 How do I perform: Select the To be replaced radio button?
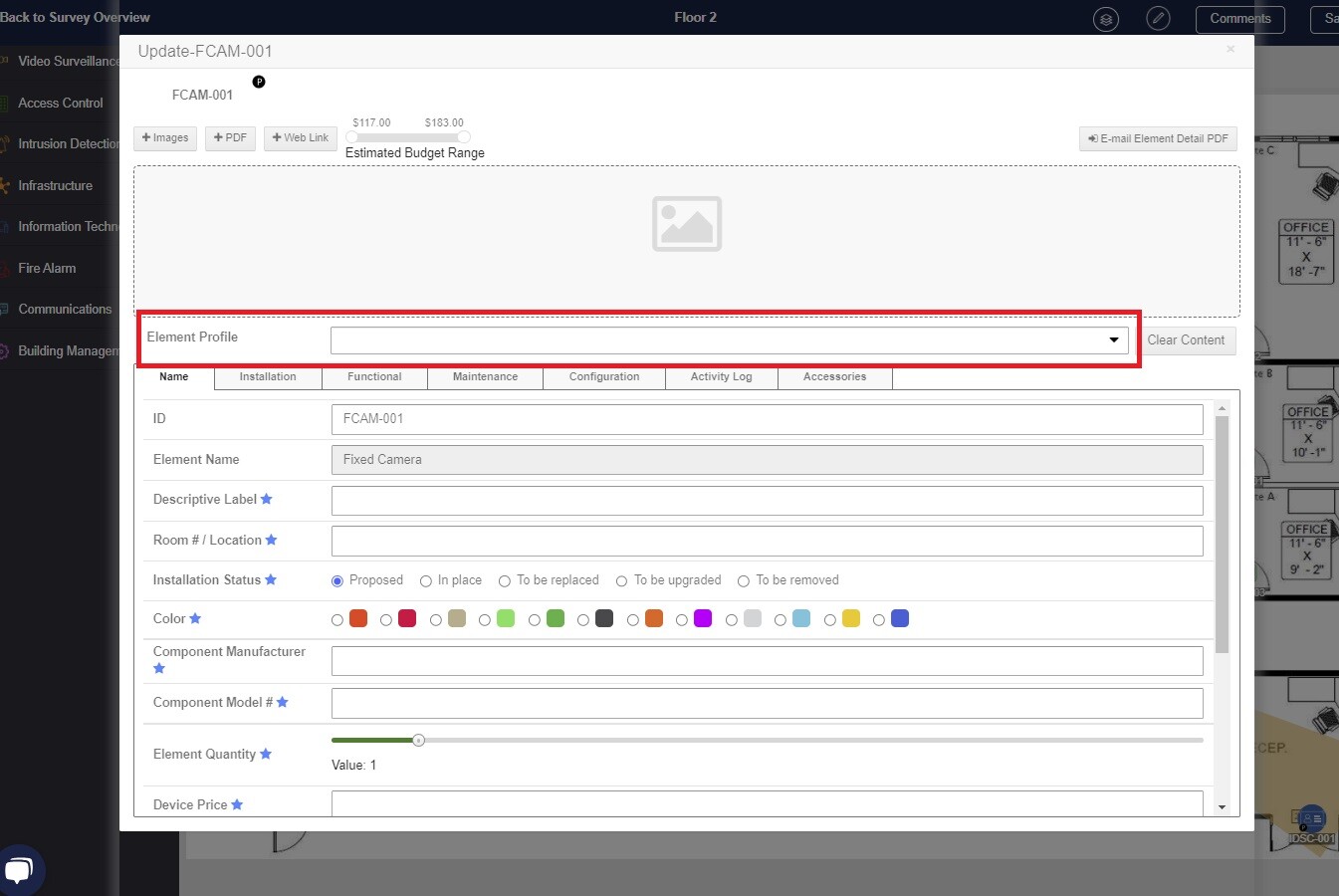(505, 581)
